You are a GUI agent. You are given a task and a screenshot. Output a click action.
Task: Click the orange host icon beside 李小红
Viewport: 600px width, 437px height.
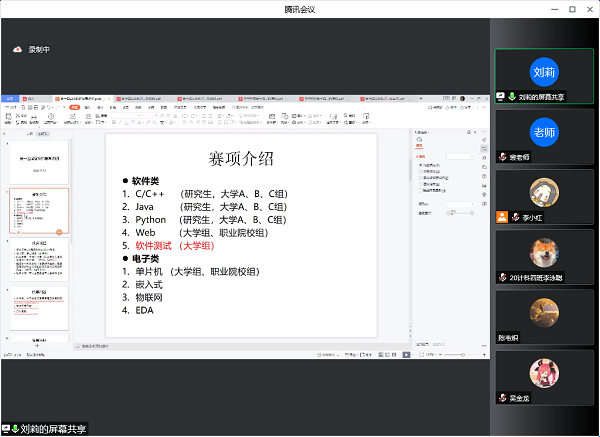pos(502,217)
